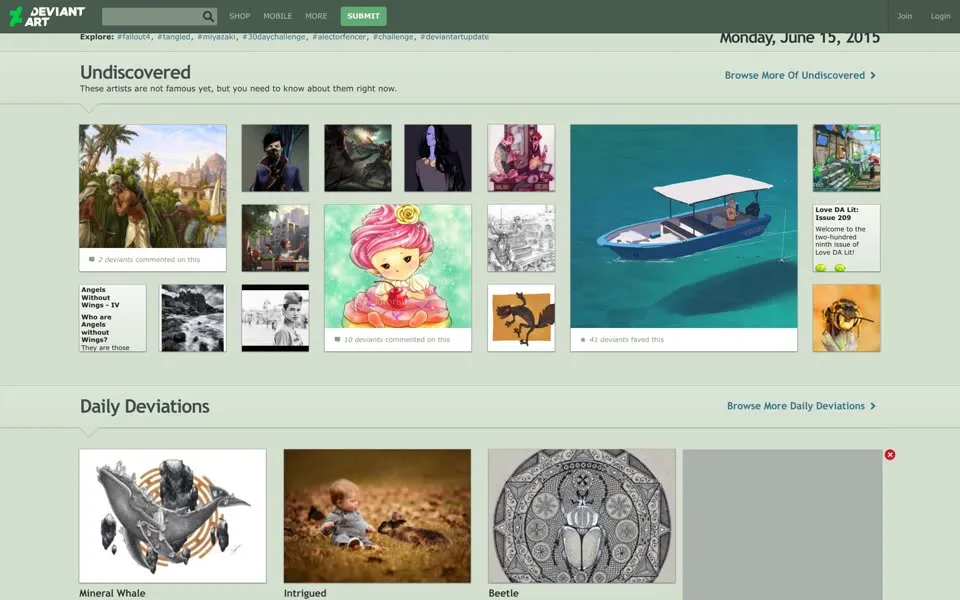The image size is (960, 600).
Task: Click the DeviantArt logo
Action: point(47,16)
